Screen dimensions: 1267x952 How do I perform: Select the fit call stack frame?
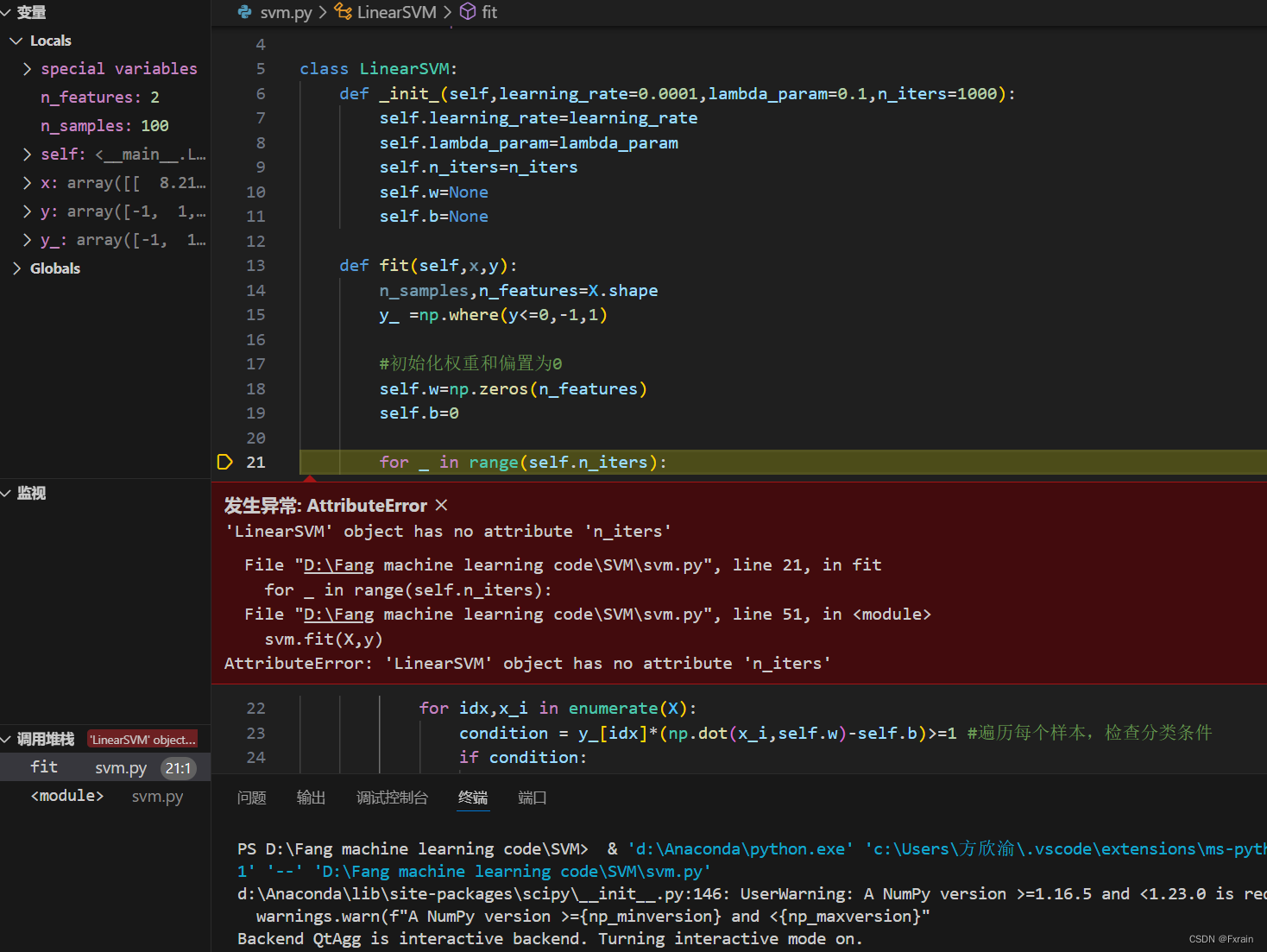105,767
